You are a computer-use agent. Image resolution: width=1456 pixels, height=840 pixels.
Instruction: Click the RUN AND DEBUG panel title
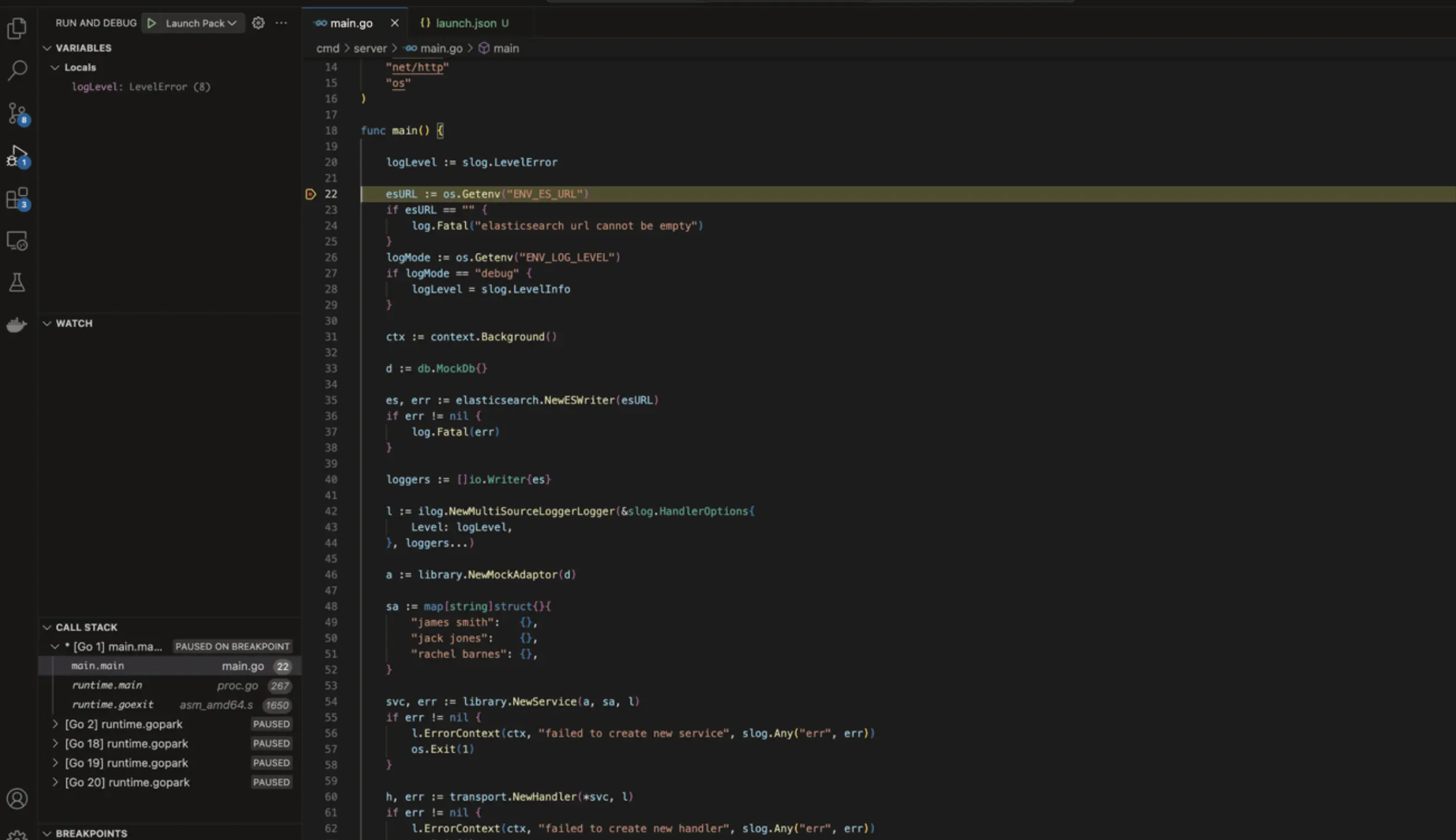96,23
